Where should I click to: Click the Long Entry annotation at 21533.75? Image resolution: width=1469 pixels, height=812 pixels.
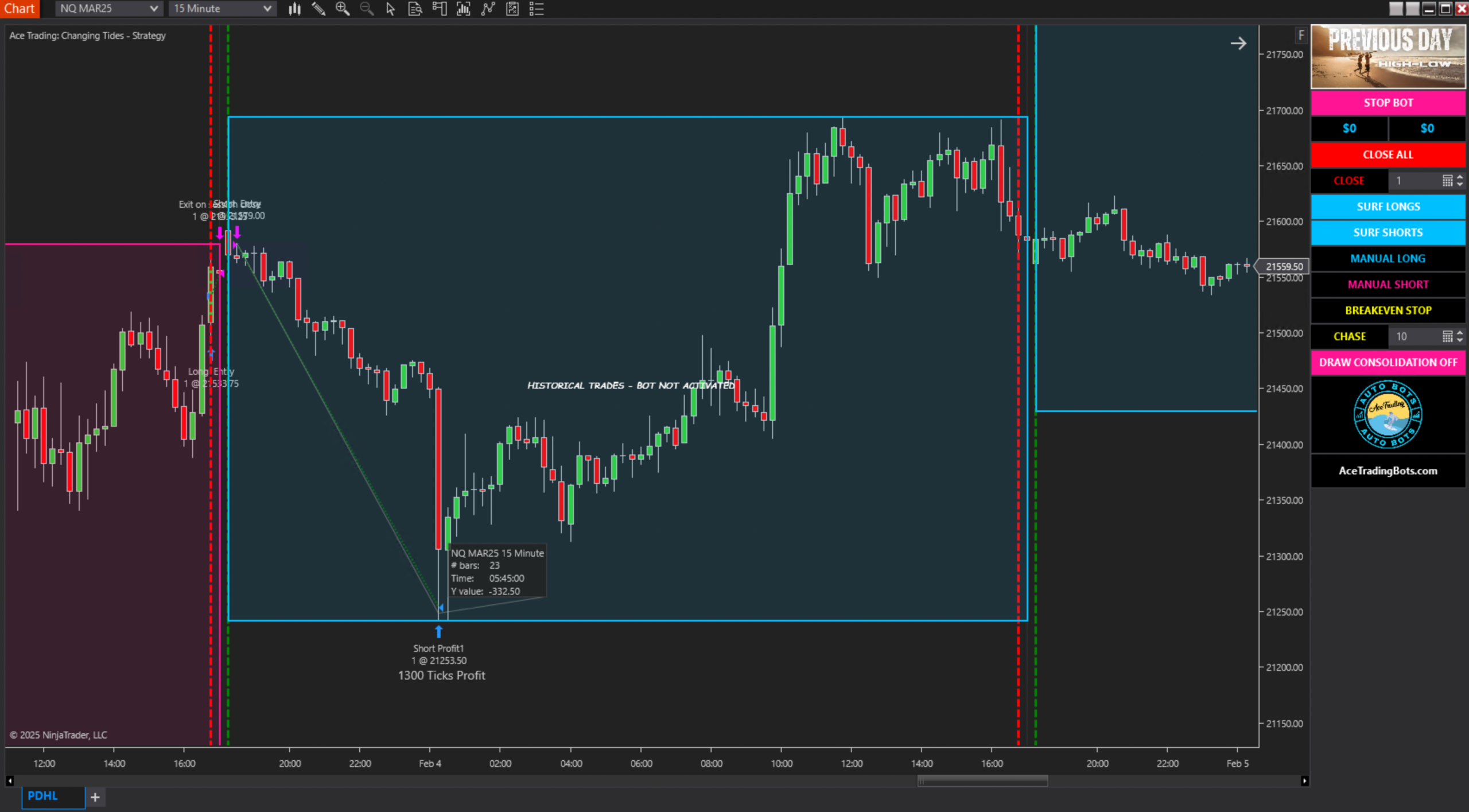211,378
